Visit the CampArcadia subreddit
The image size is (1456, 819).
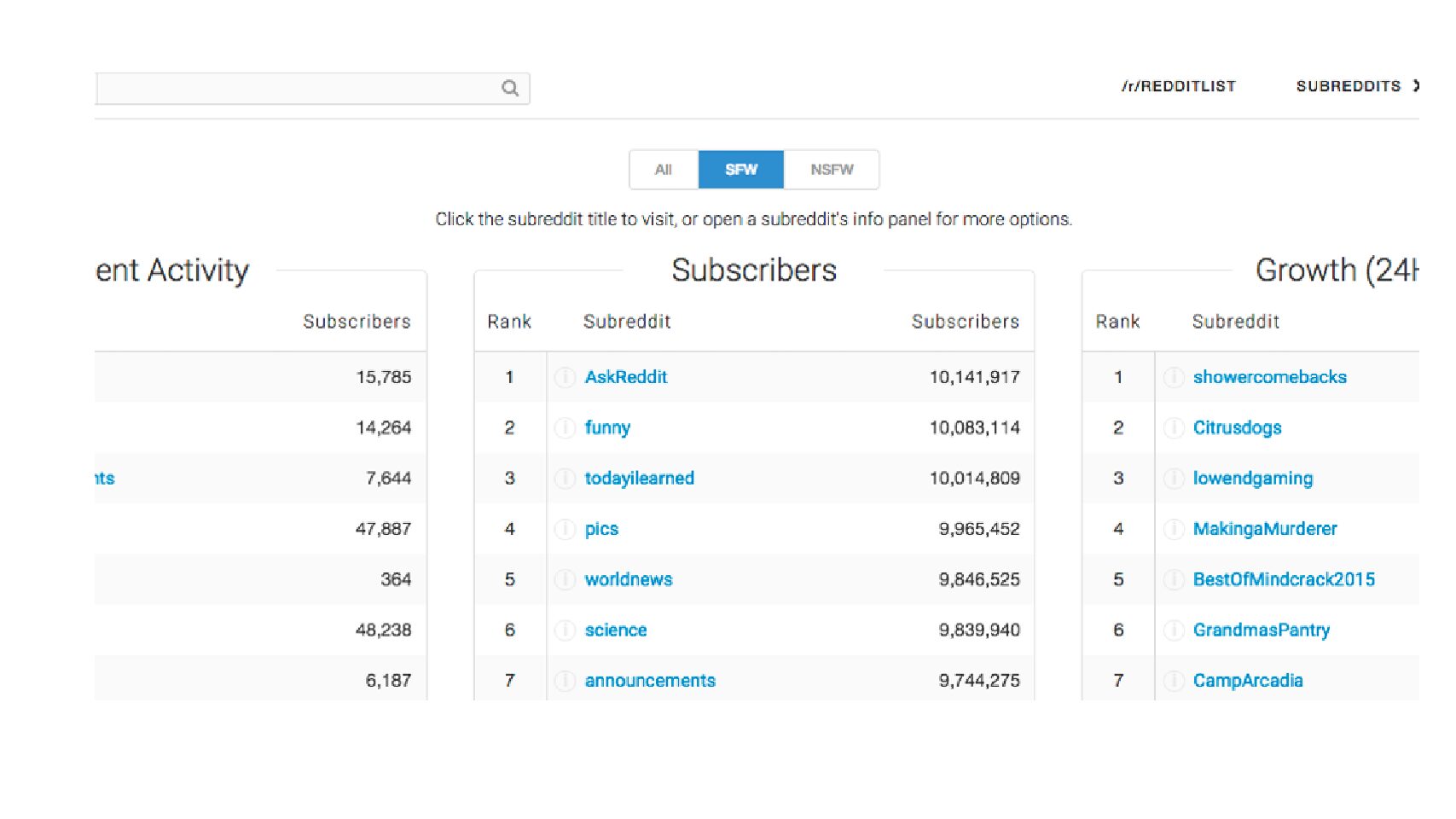click(x=1248, y=681)
